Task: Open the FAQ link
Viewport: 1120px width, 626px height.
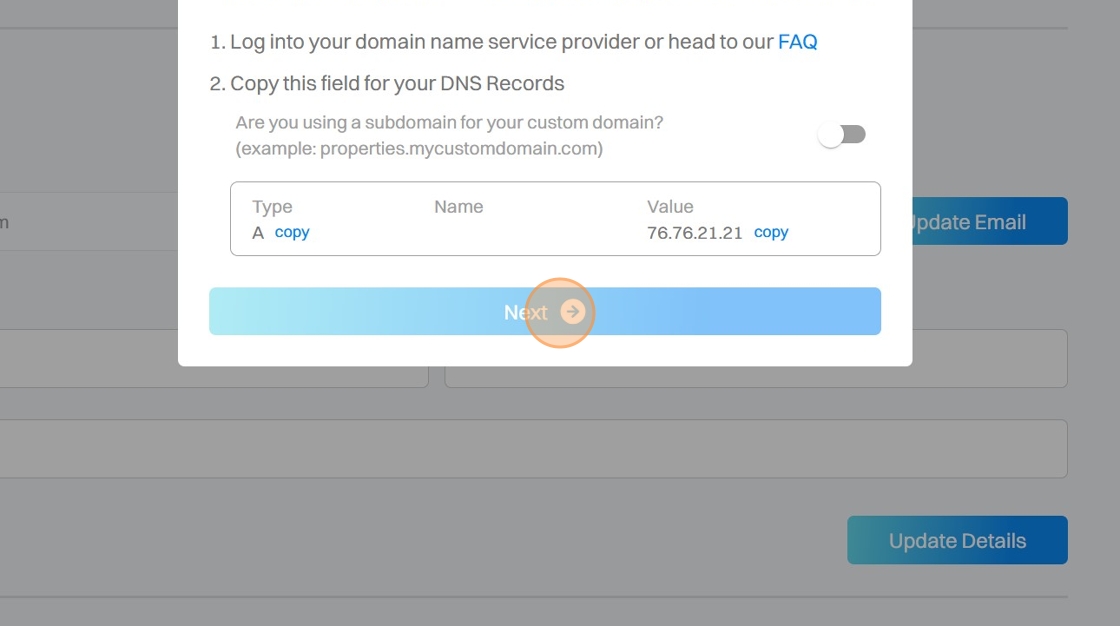Action: pos(797,42)
